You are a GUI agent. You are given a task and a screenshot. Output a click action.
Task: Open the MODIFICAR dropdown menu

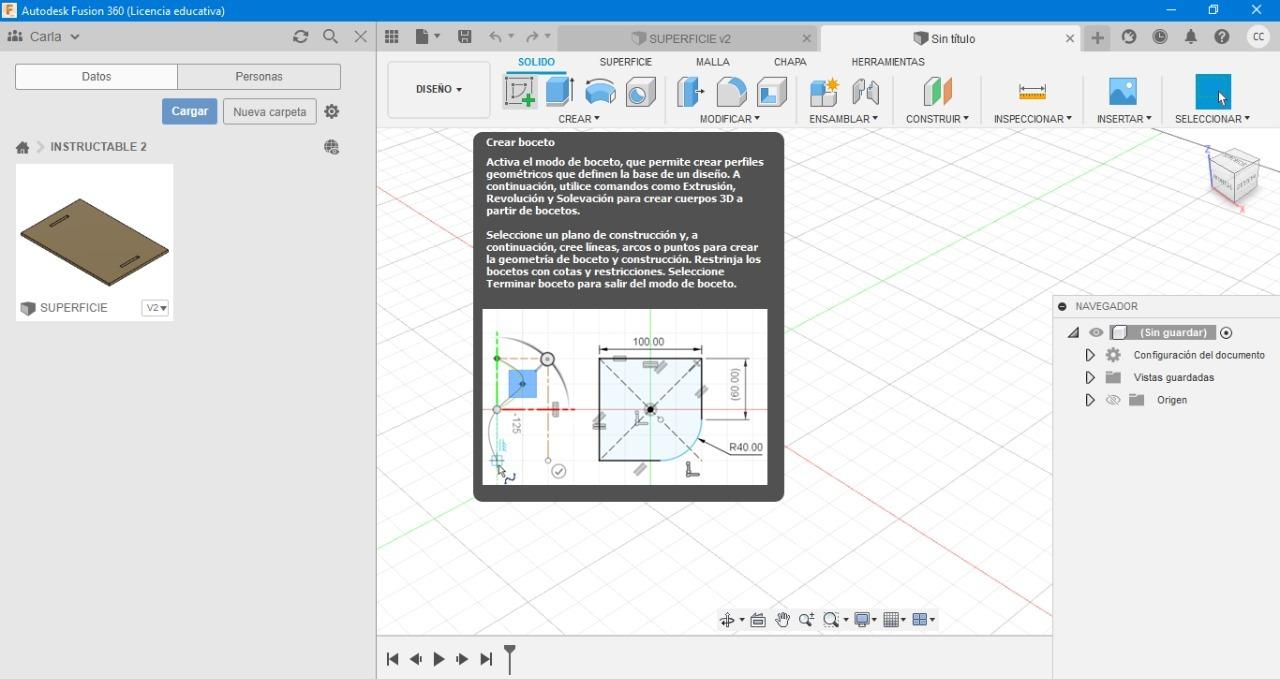[x=729, y=119]
